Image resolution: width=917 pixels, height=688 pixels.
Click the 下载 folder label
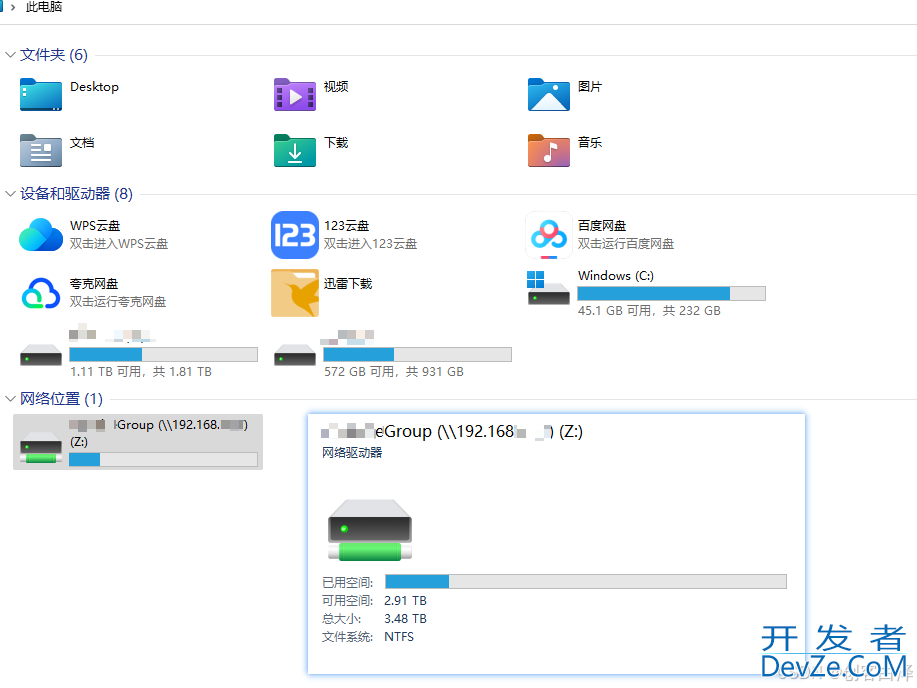[336, 143]
